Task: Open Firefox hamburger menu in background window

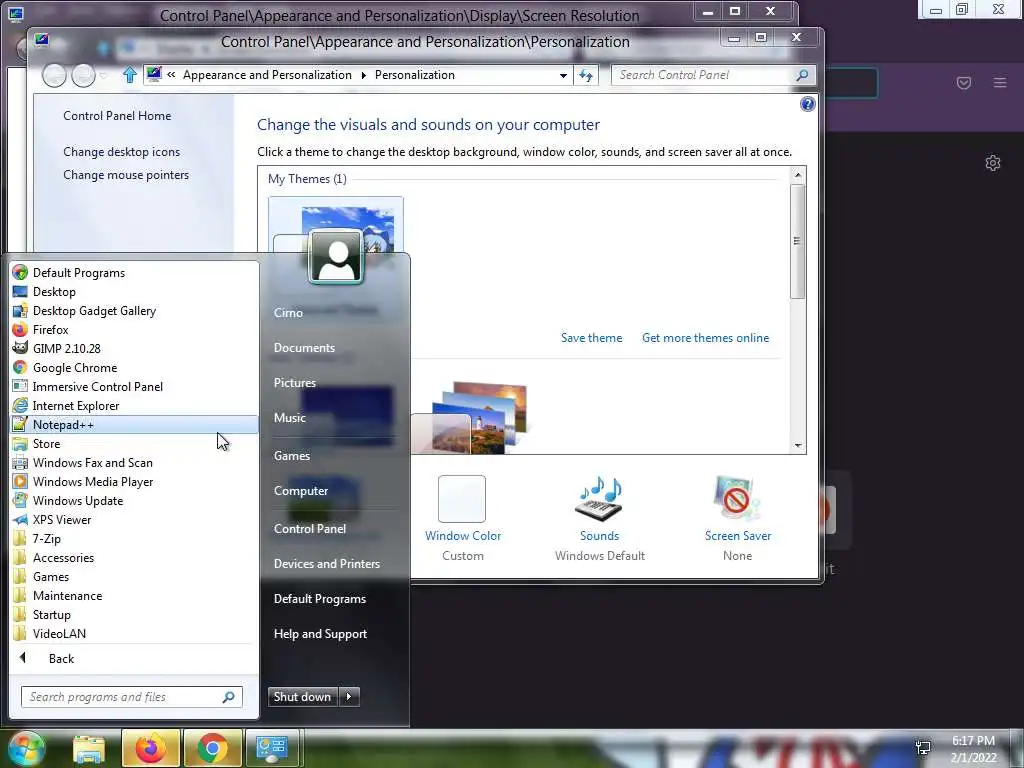Action: tap(1000, 82)
